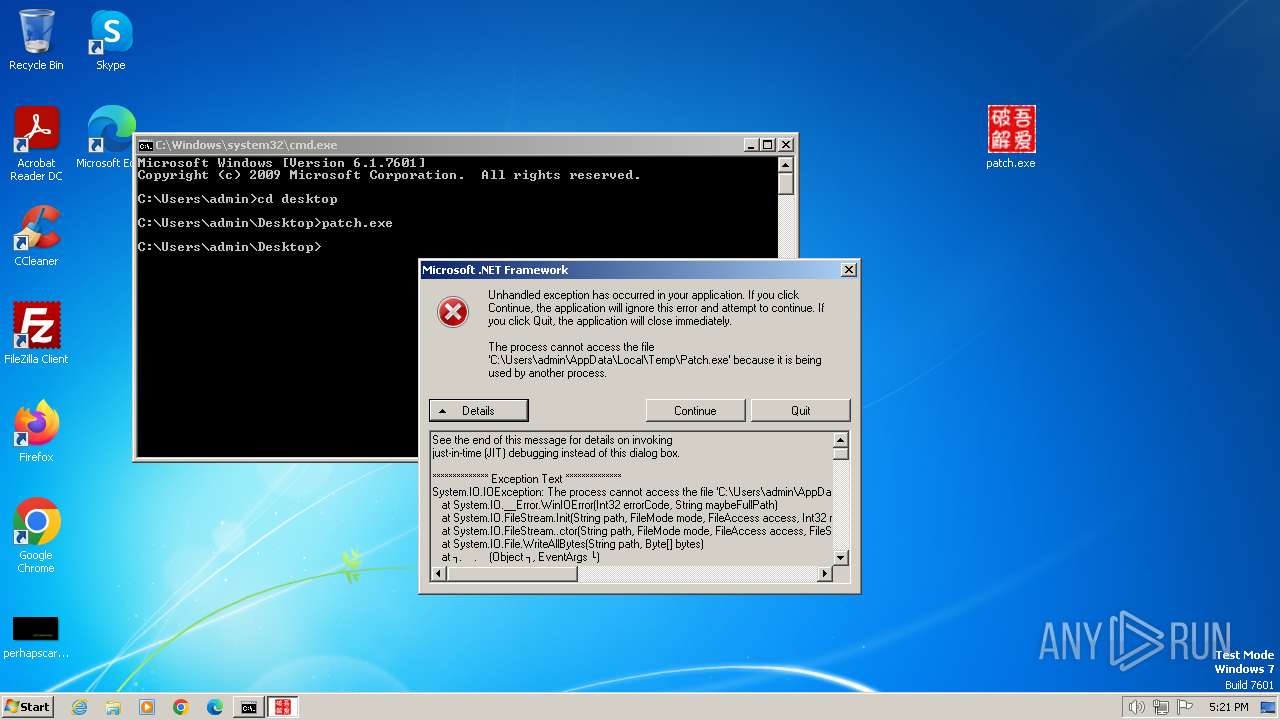Open the cmd.exe window system menu icon

pos(145,145)
